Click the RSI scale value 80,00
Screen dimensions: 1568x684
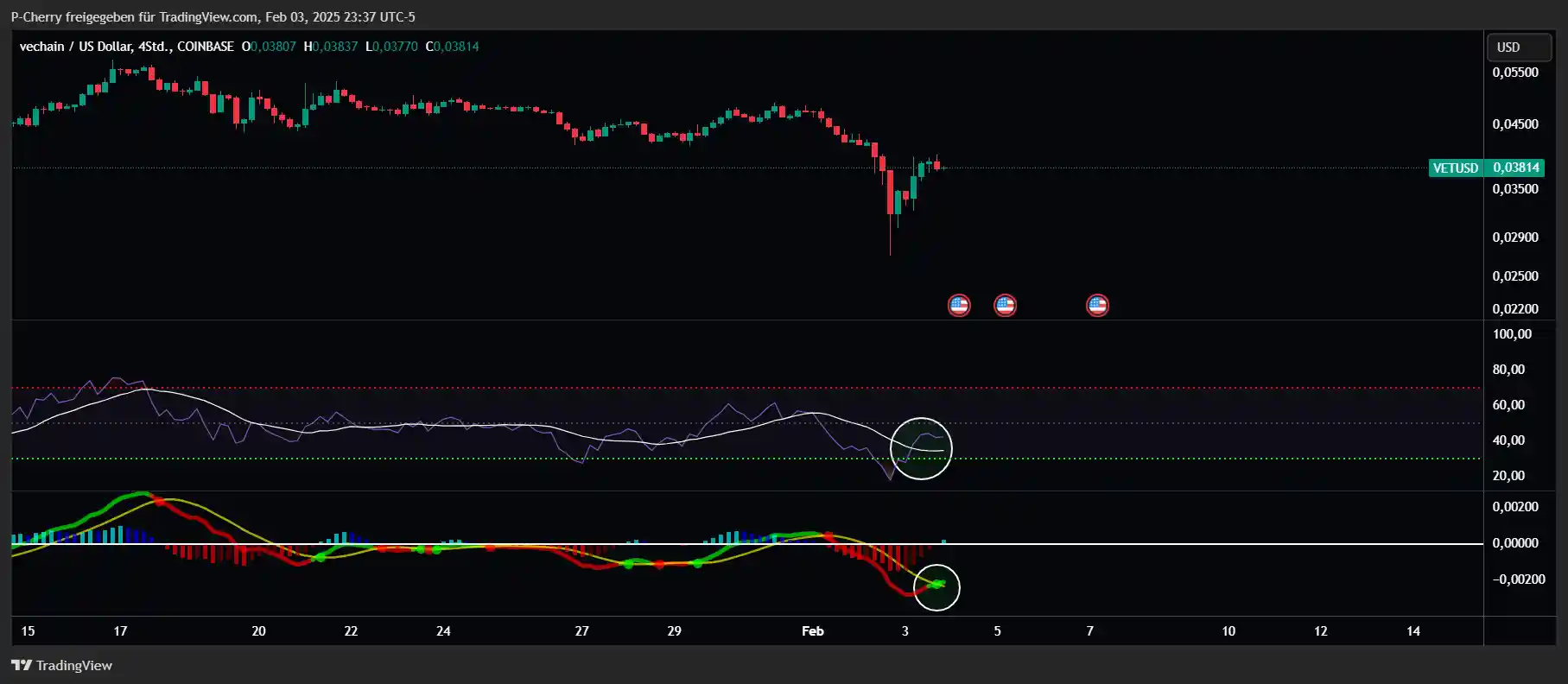pyautogui.click(x=1508, y=370)
